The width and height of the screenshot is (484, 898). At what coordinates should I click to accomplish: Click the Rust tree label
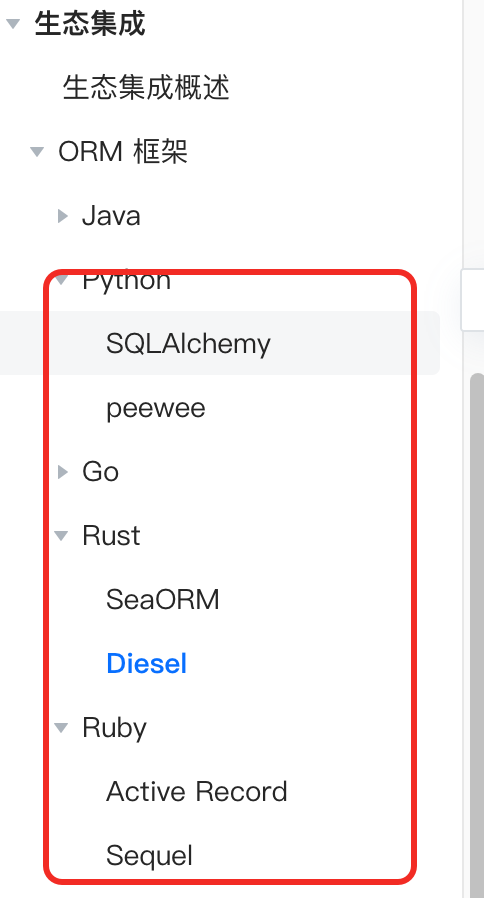click(111, 536)
